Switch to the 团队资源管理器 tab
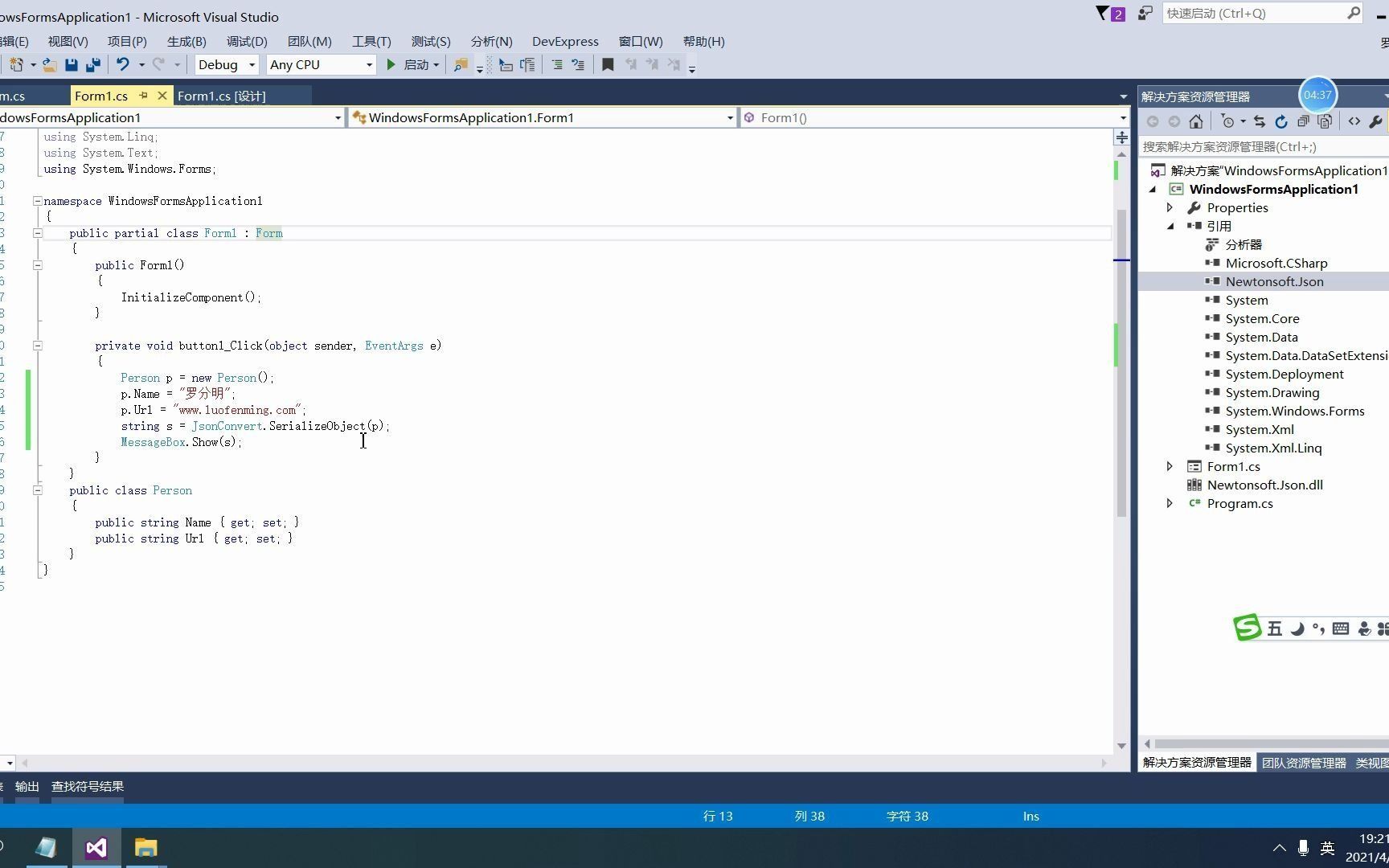Image resolution: width=1389 pixels, height=868 pixels. 1303,763
